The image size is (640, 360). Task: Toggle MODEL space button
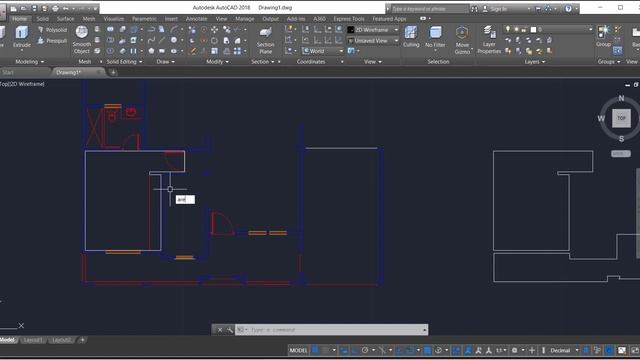point(298,350)
